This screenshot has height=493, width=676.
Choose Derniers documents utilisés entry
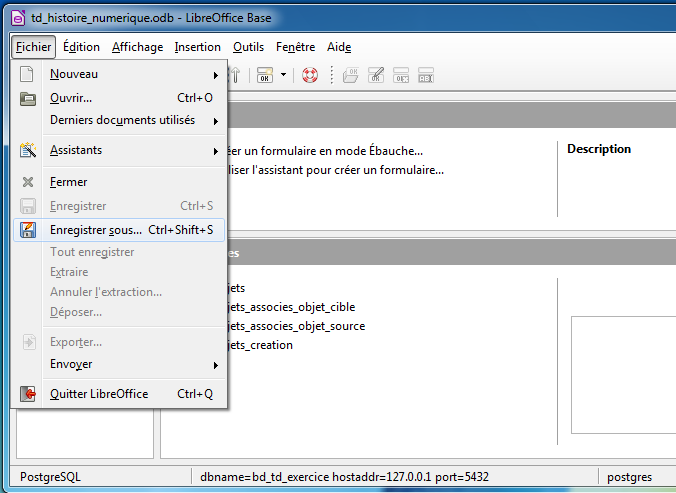tap(119, 120)
